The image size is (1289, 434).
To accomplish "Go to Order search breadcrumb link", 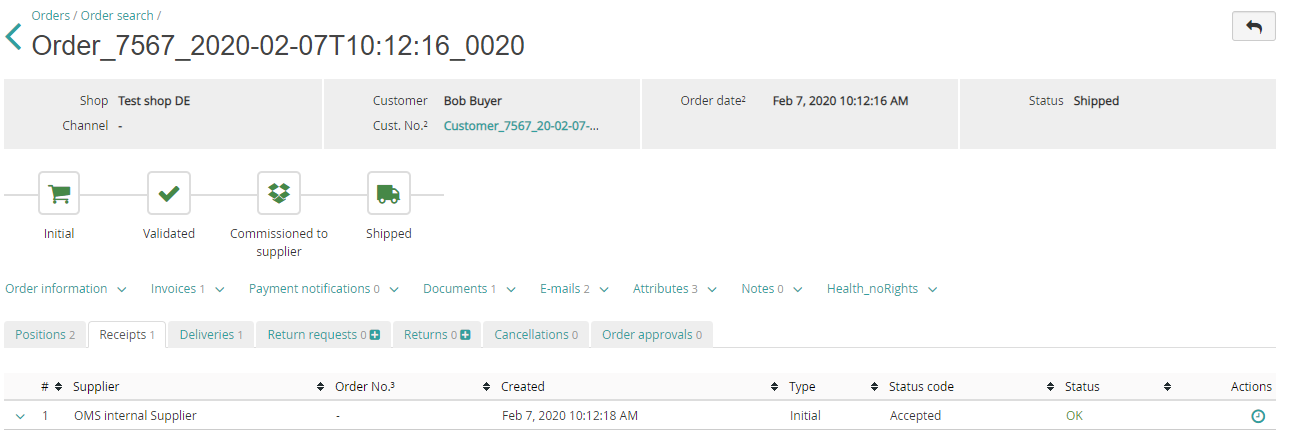I will tap(117, 15).
